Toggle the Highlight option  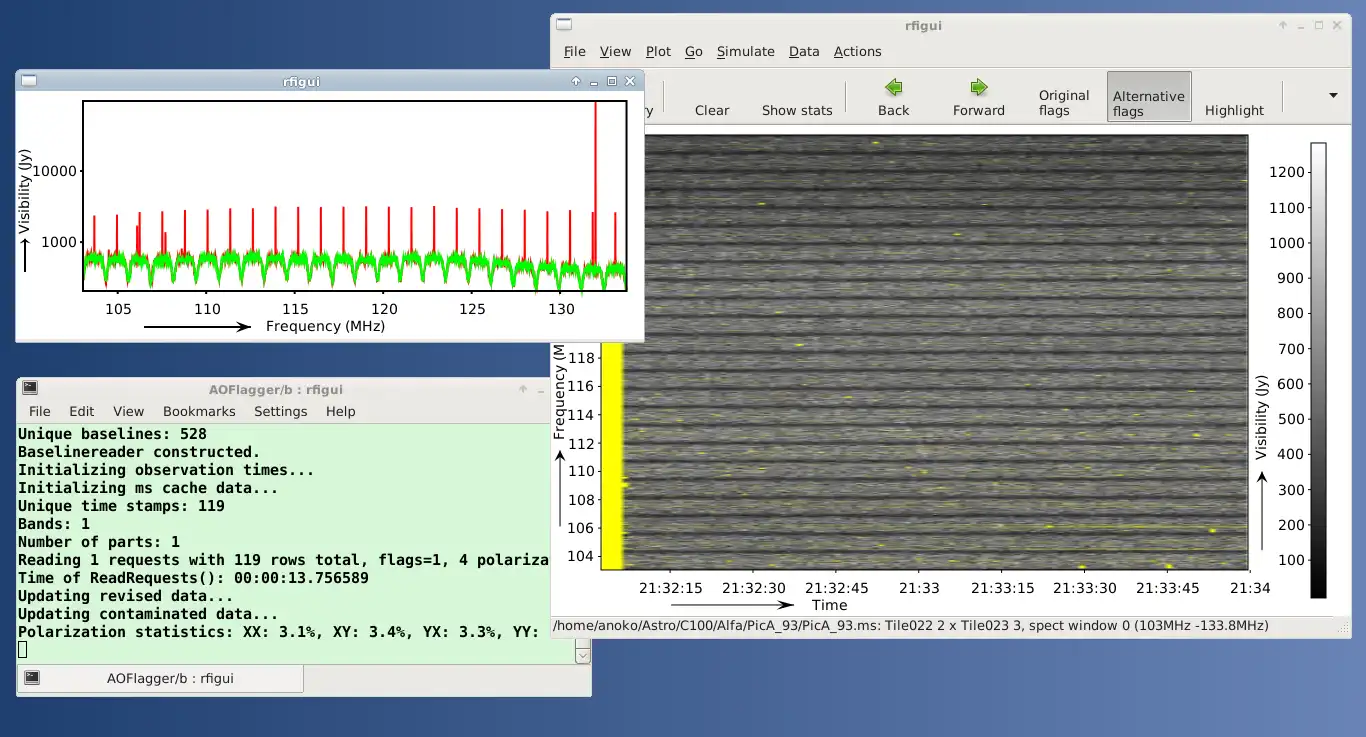click(x=1234, y=110)
